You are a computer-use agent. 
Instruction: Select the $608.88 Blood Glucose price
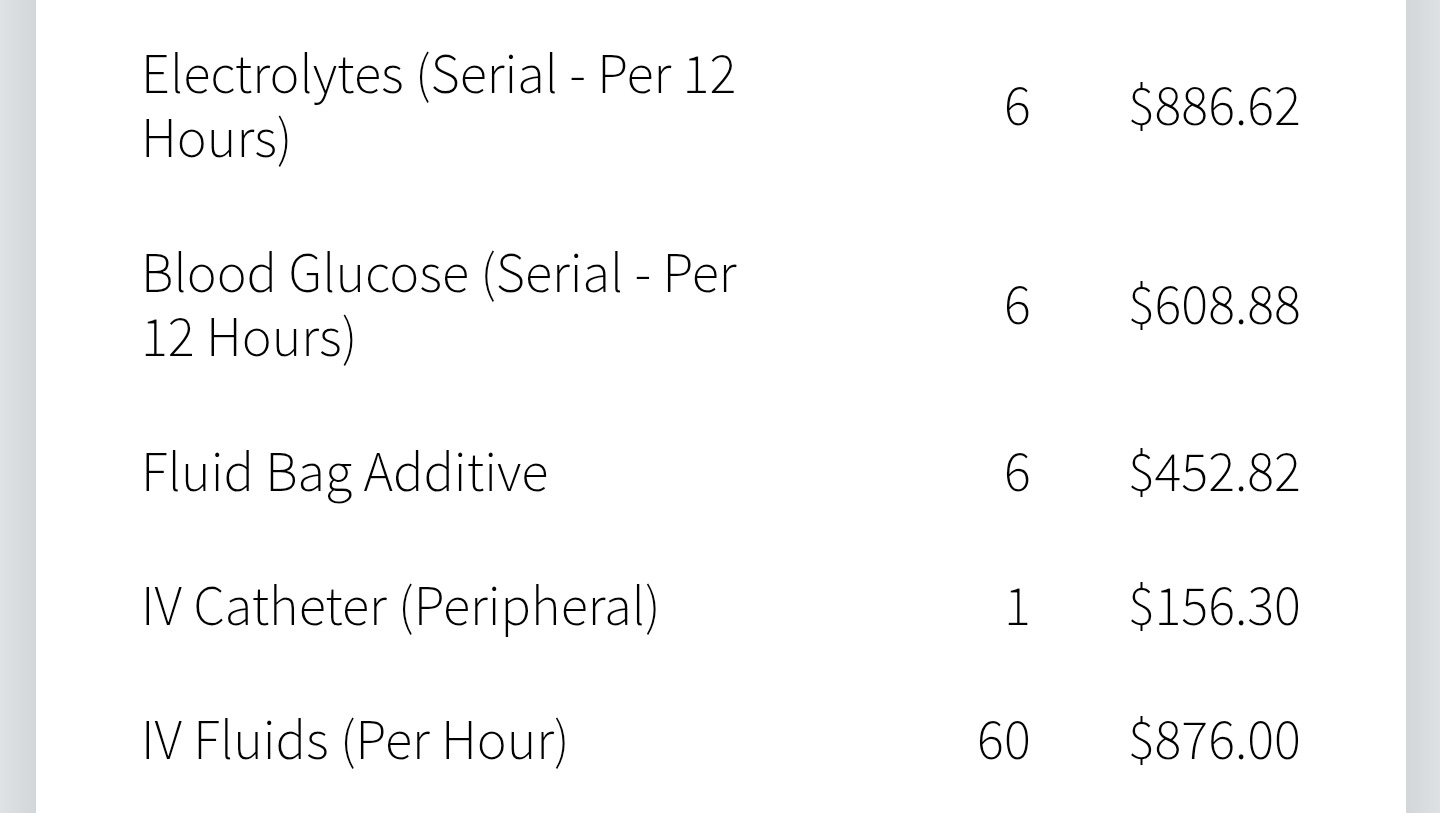pos(1214,305)
